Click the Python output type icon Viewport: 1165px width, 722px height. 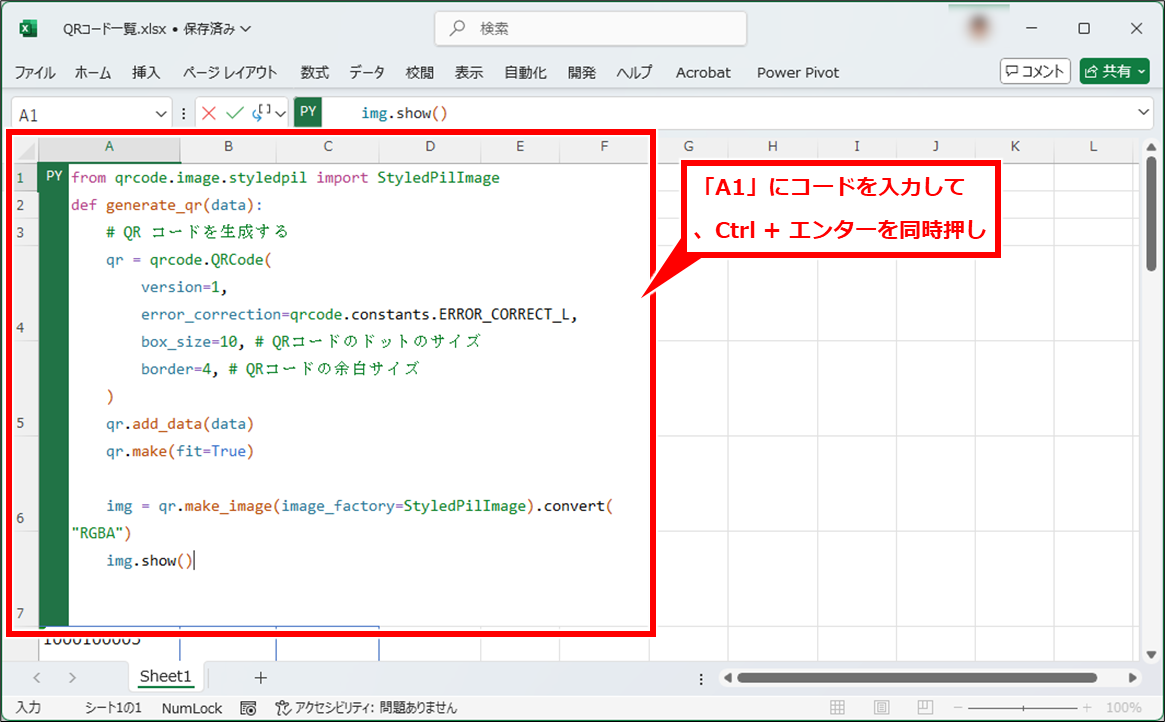coord(262,112)
